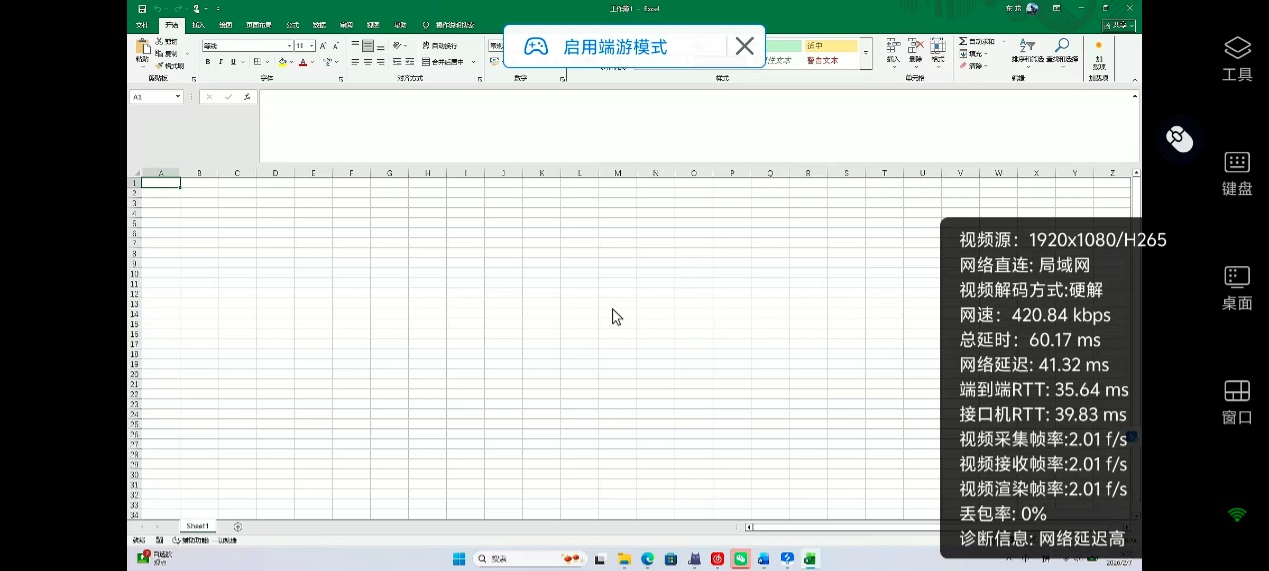Toggle Bold formatting

[x=208, y=62]
